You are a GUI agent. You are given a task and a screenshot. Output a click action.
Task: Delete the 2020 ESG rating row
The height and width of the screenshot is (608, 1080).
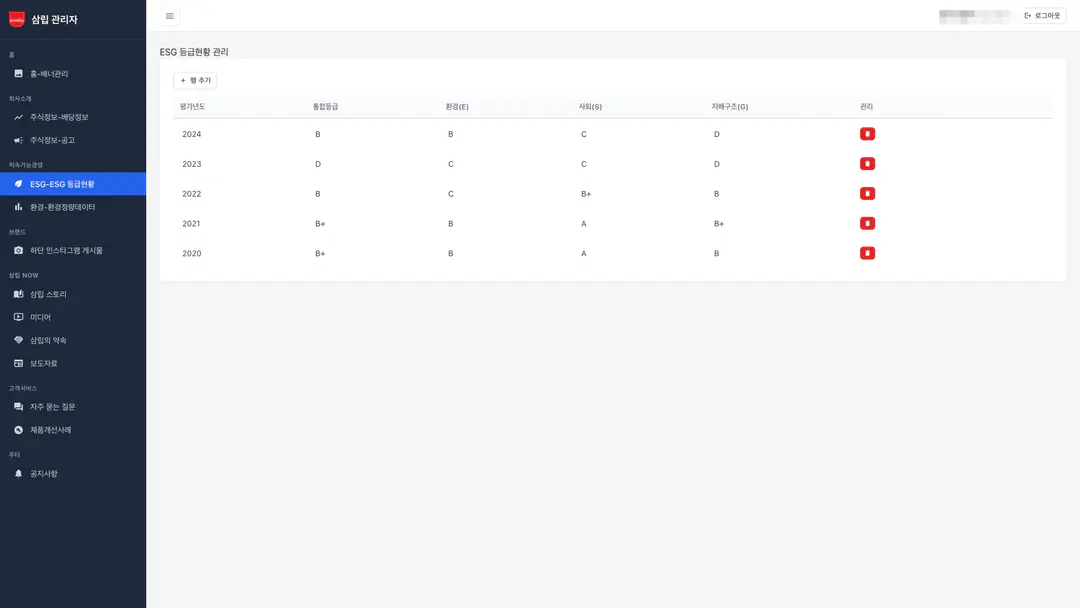click(x=867, y=253)
